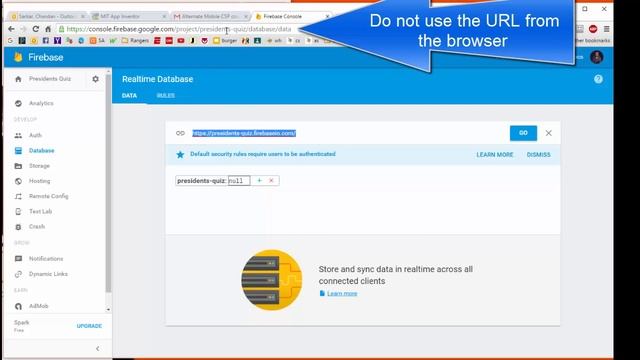Screen dimensions: 640x360
Task: Open the Facebook bookmark
Action: (x=46, y=40)
